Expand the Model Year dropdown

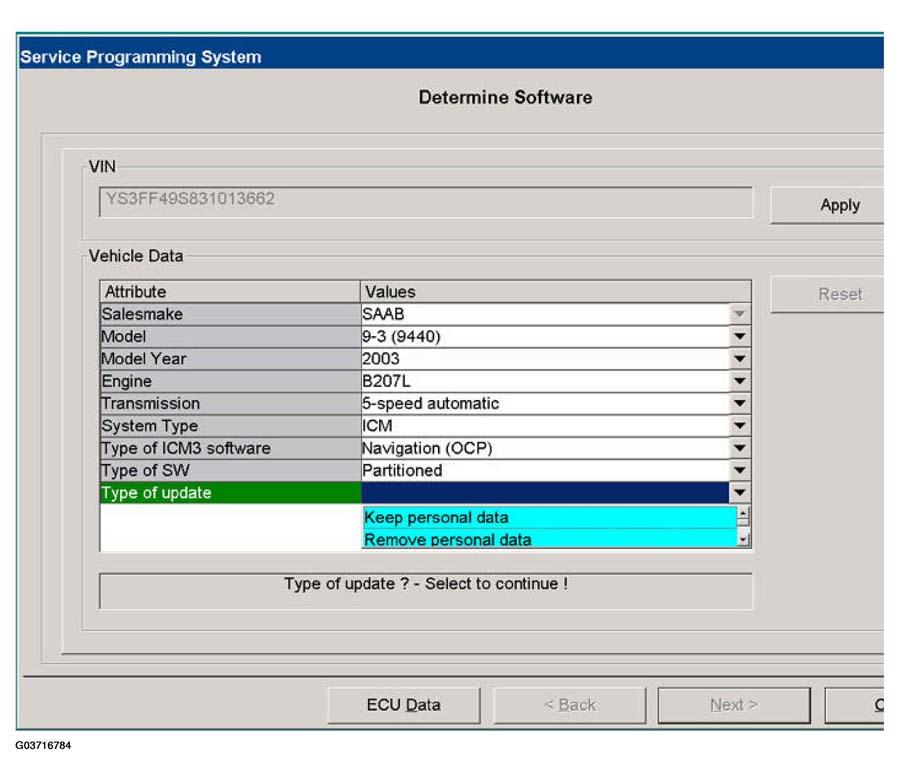pyautogui.click(x=740, y=359)
